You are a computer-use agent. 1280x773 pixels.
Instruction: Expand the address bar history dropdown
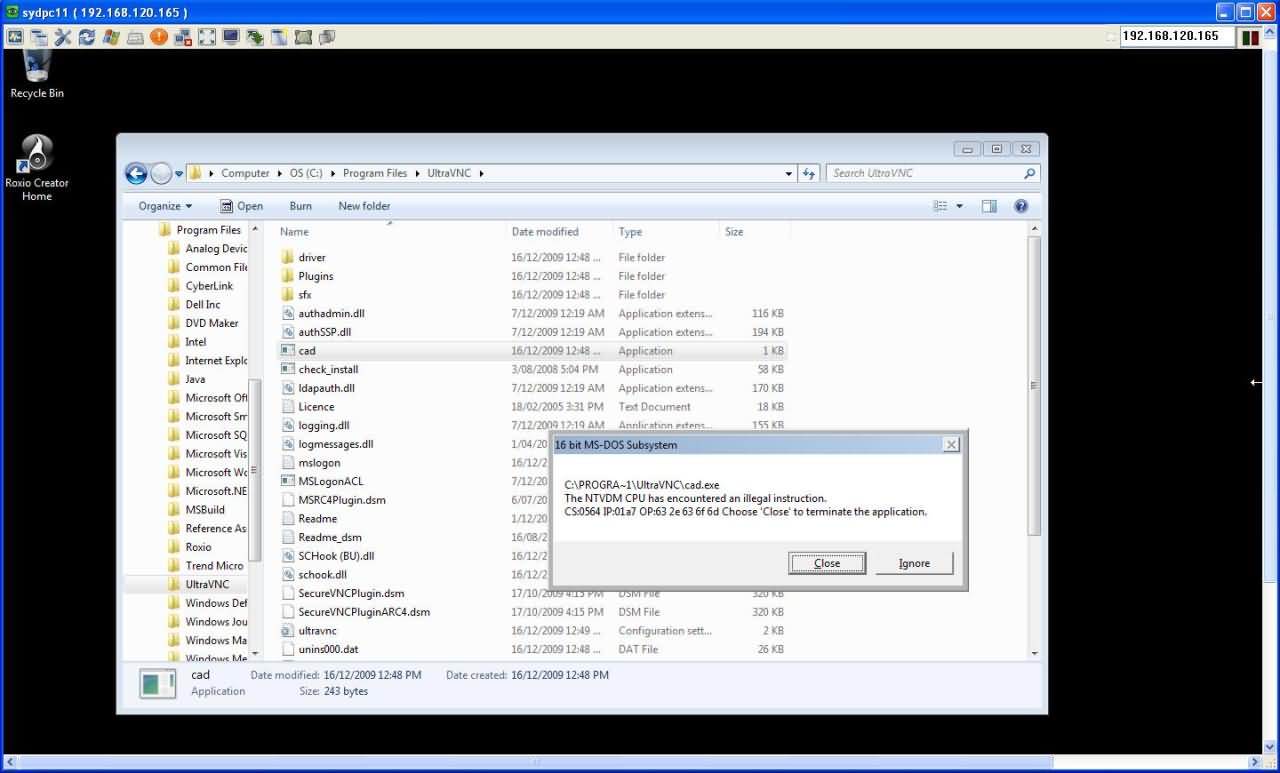[x=789, y=173]
